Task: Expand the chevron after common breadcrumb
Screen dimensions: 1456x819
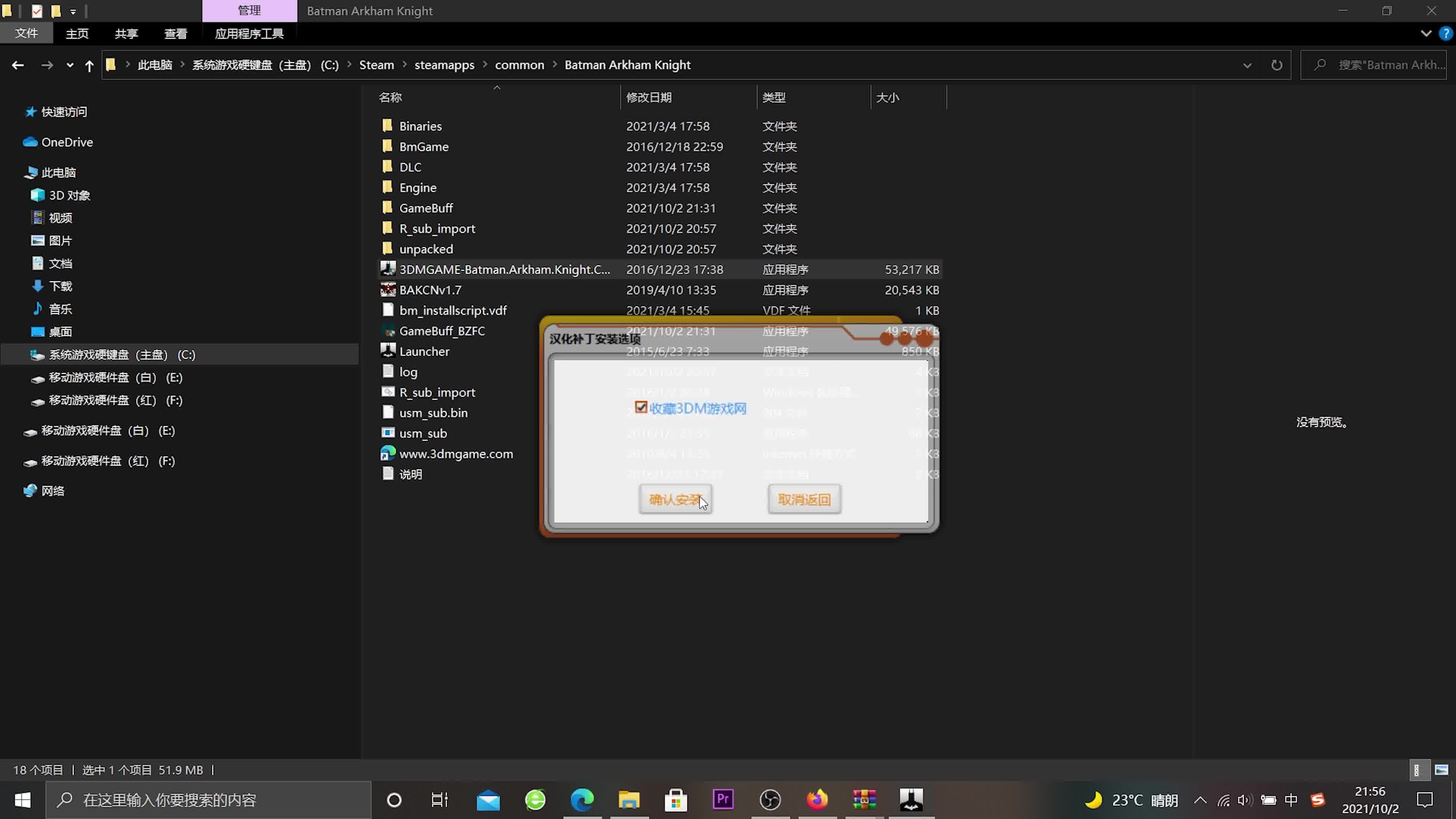Action: [x=555, y=65]
